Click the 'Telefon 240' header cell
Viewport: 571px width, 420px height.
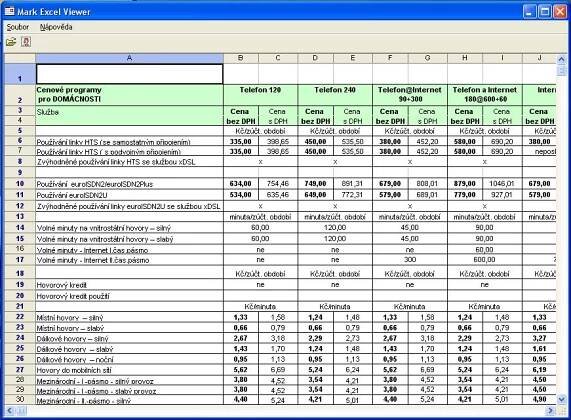tap(335, 95)
